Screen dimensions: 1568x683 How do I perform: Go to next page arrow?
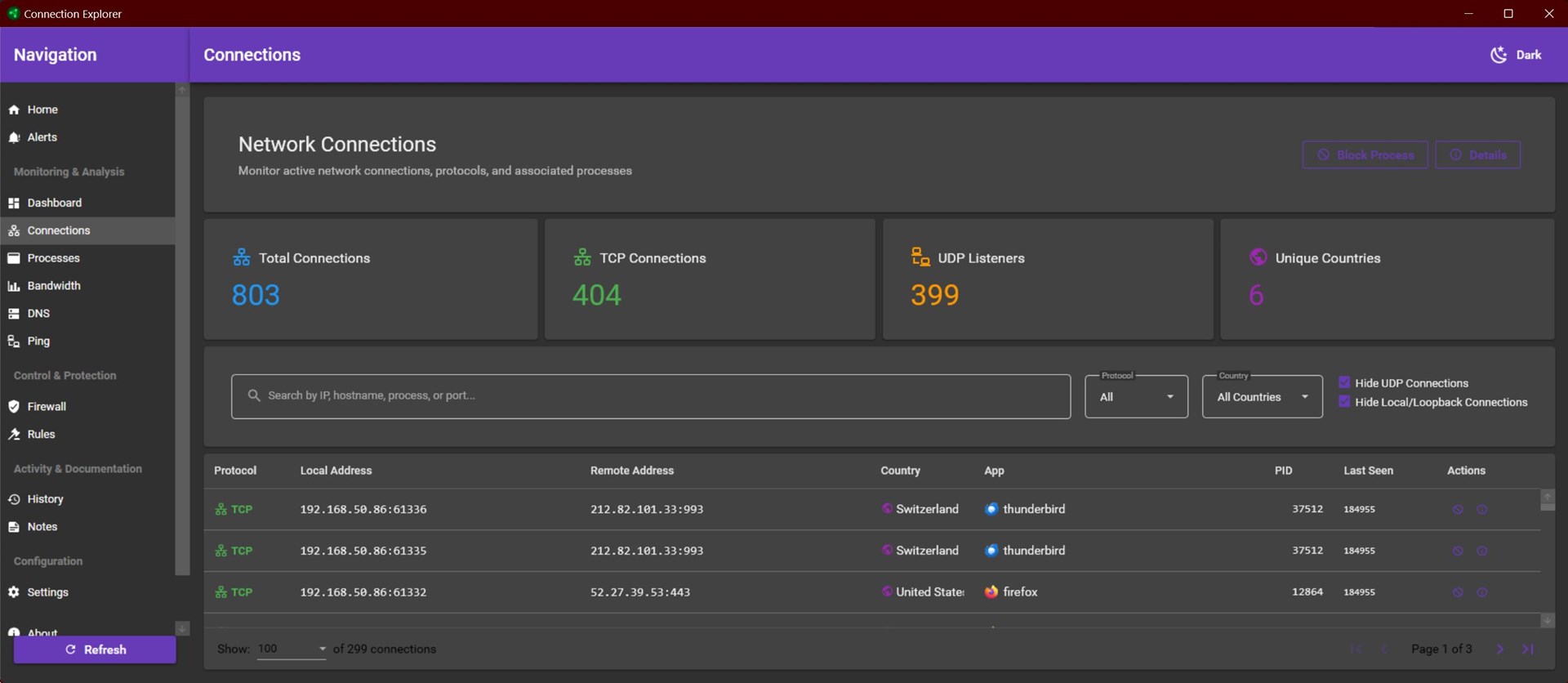tap(1499, 649)
